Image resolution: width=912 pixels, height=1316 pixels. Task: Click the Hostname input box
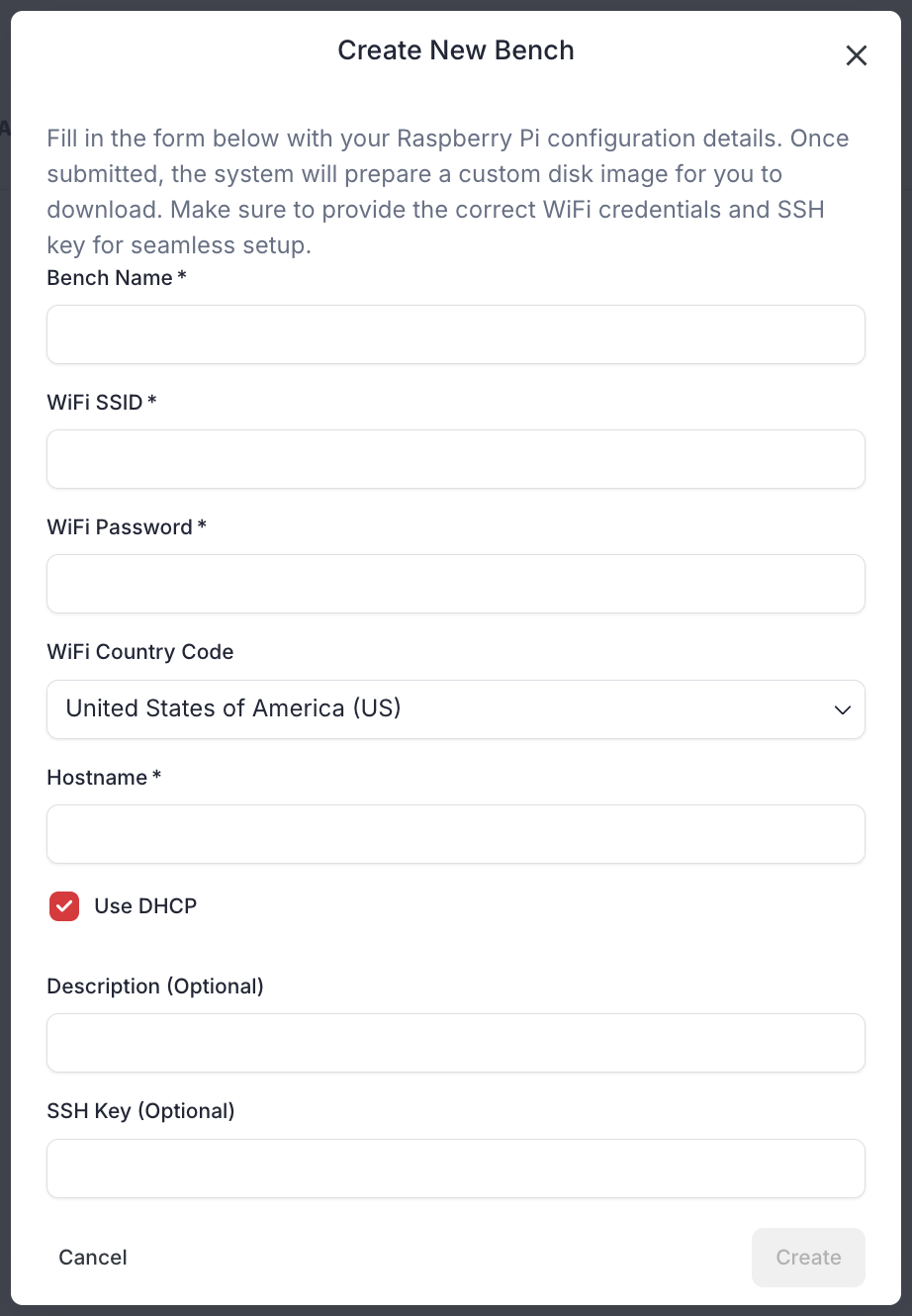click(455, 834)
